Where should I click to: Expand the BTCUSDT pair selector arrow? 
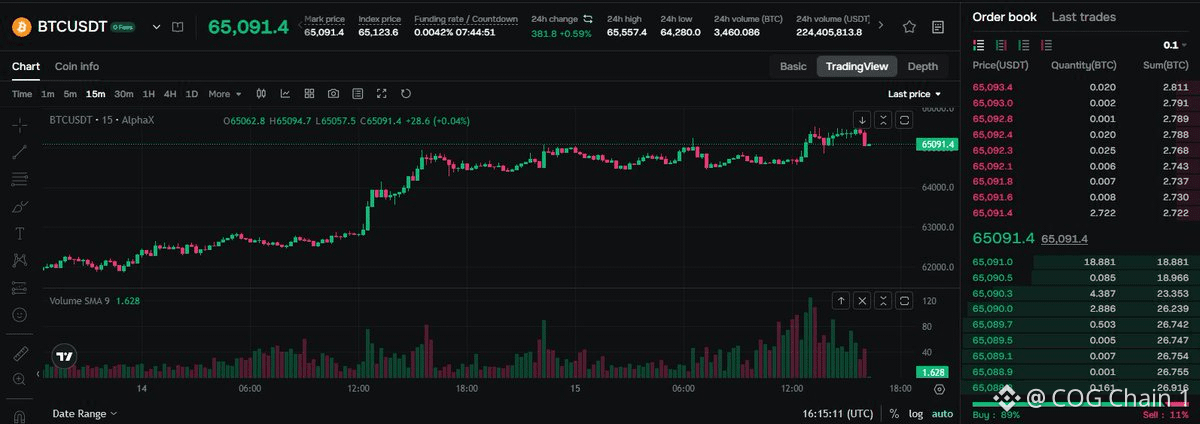(x=156, y=27)
